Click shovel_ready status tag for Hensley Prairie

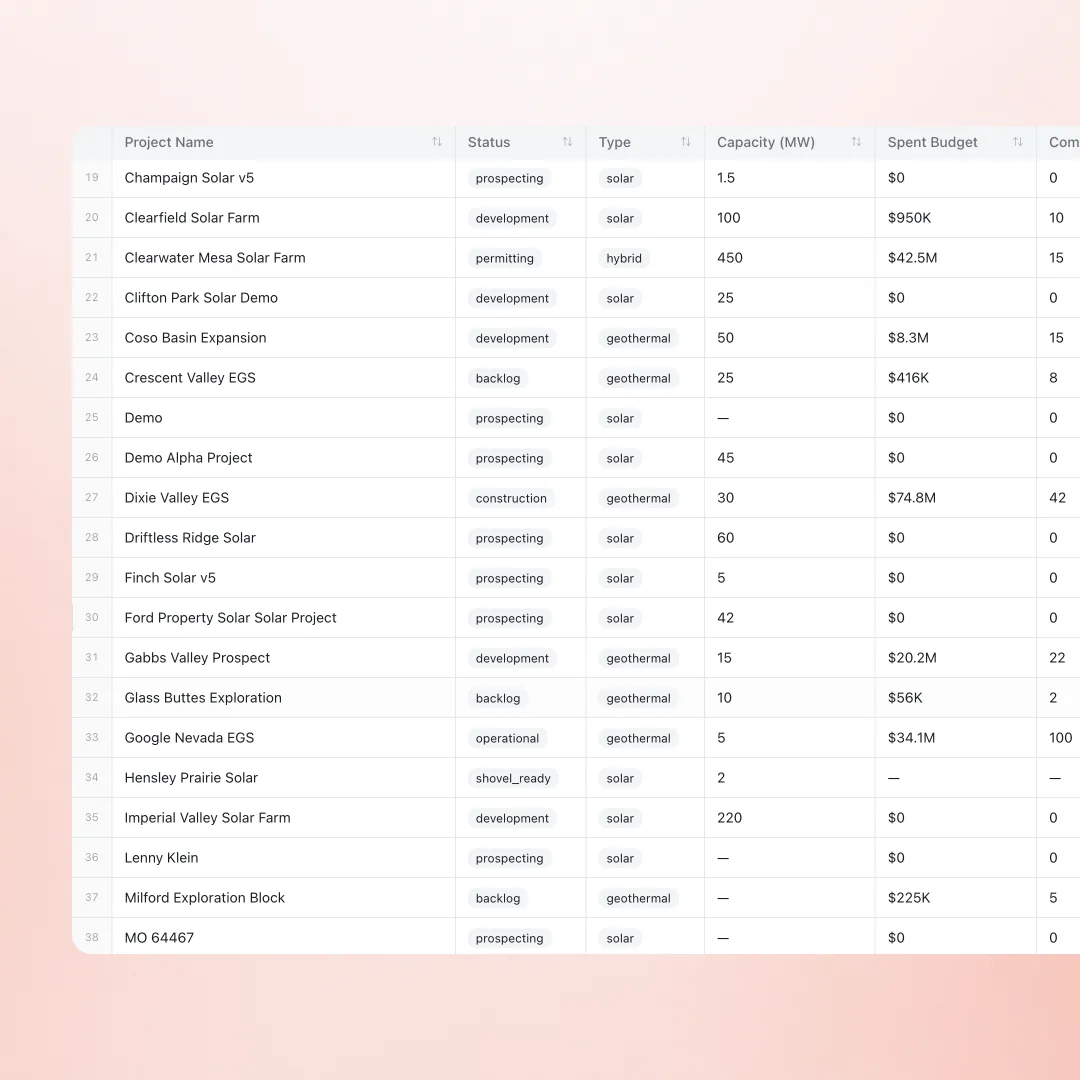(513, 778)
